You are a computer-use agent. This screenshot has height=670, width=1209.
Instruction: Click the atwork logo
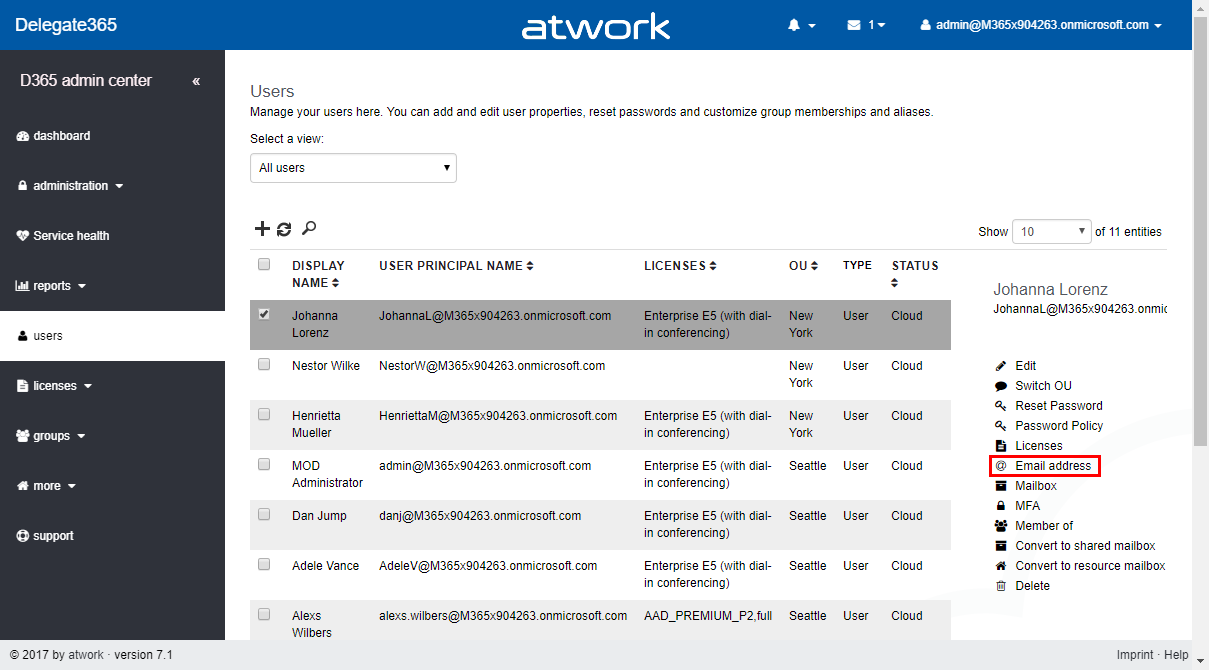coord(596,25)
